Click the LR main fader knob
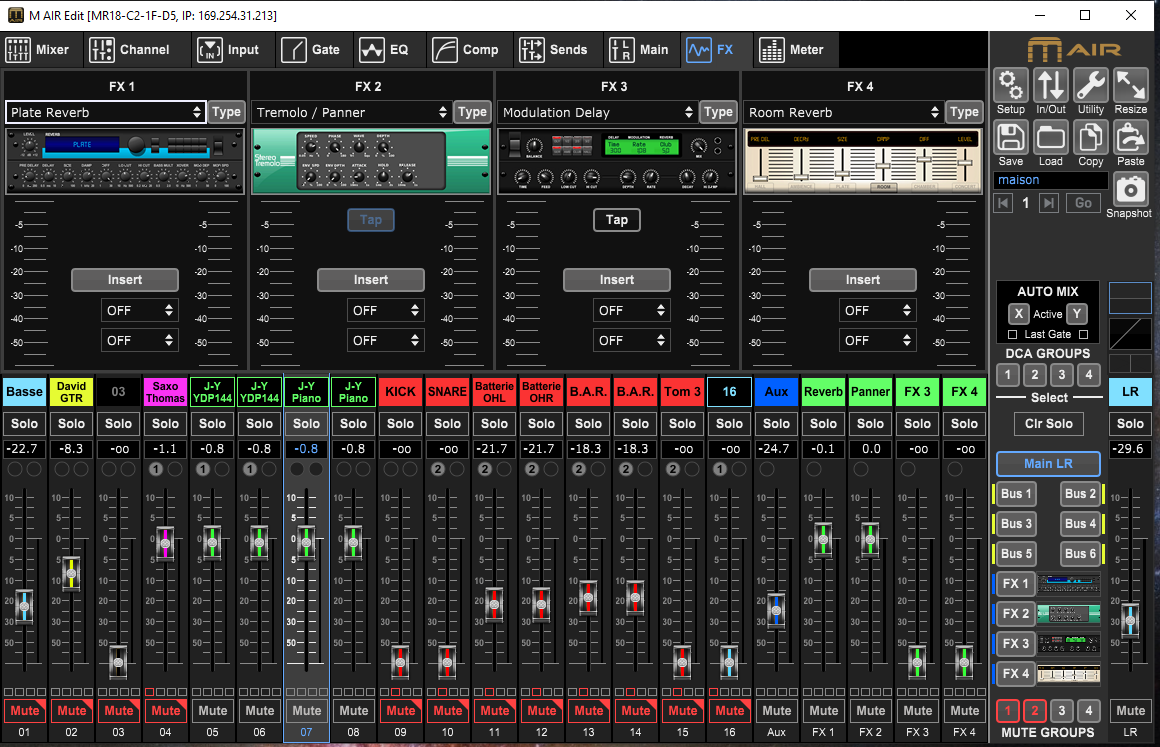Viewport: 1160px width, 747px height. (x=1130, y=619)
